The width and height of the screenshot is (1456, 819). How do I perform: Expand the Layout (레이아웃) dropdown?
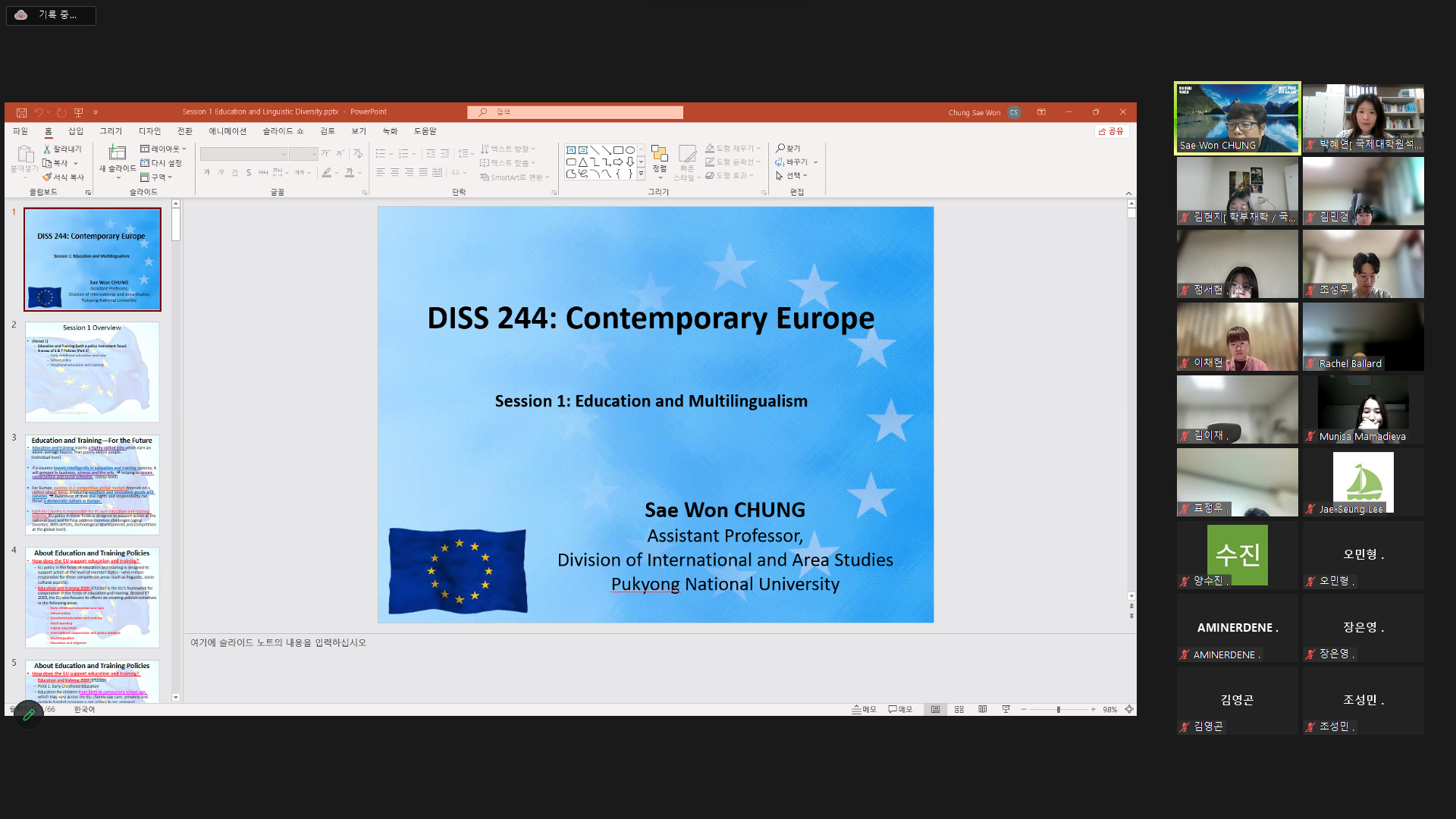tap(163, 149)
